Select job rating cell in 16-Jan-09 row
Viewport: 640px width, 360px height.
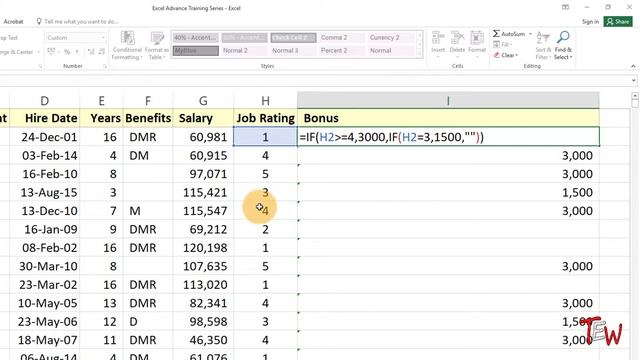(265, 229)
